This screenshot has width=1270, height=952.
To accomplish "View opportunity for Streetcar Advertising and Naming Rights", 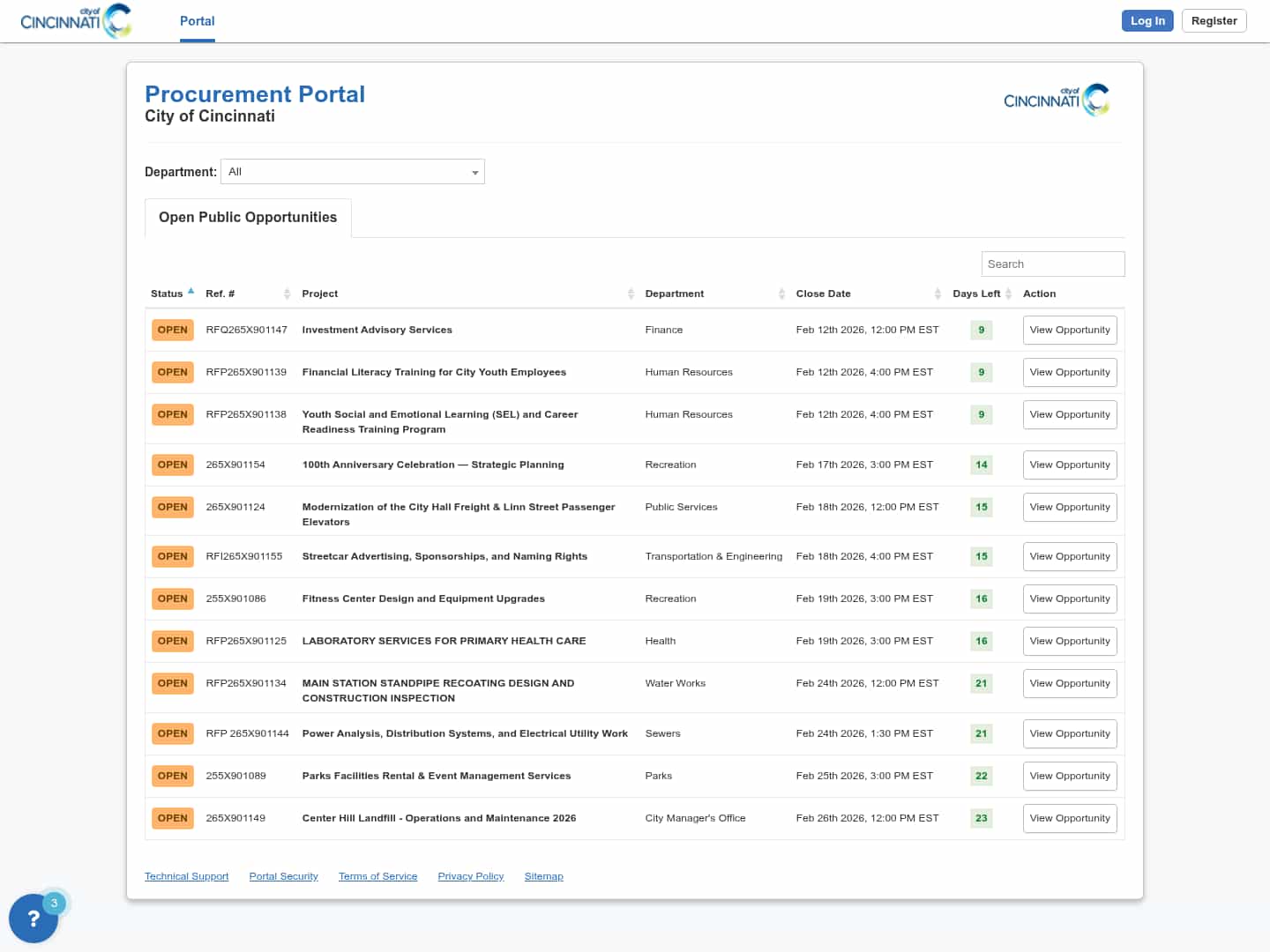I will [x=1069, y=557].
